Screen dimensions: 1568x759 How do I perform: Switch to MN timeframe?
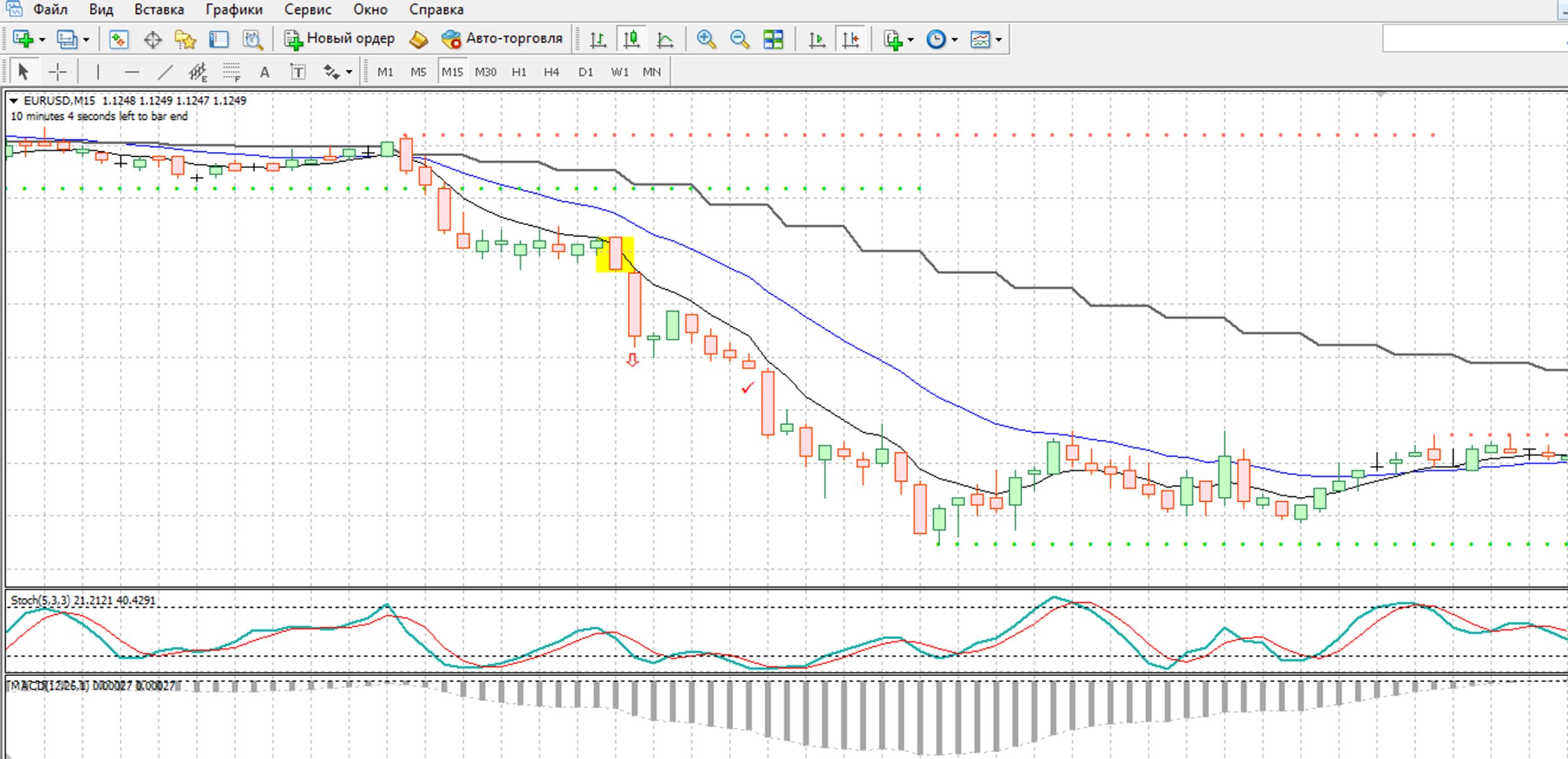click(x=652, y=72)
